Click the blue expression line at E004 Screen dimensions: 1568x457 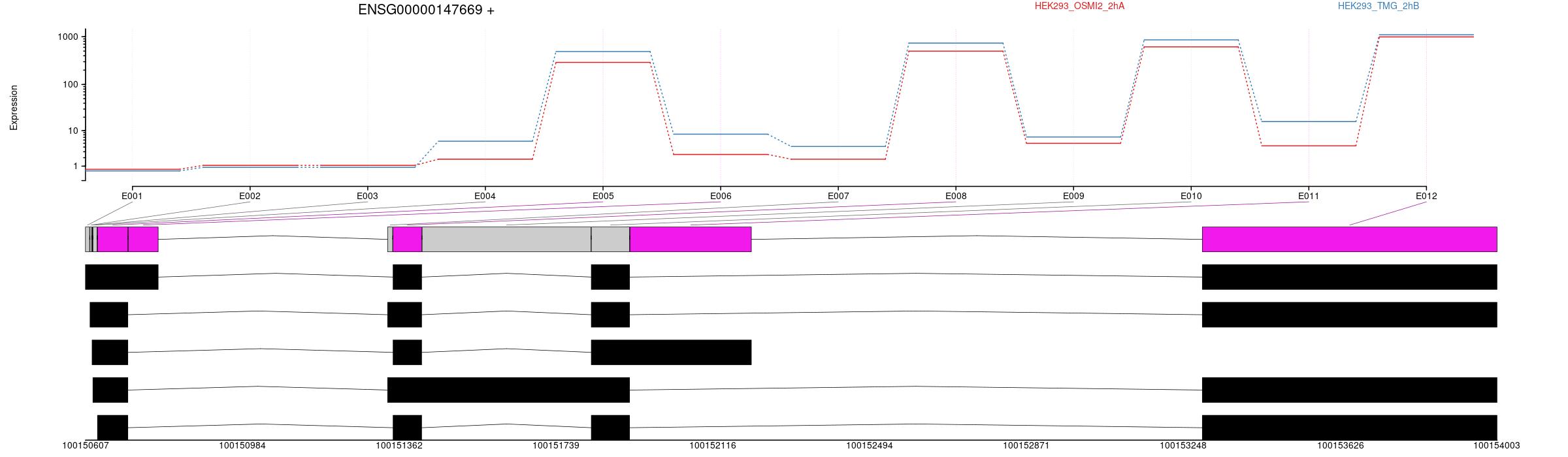[x=485, y=141]
